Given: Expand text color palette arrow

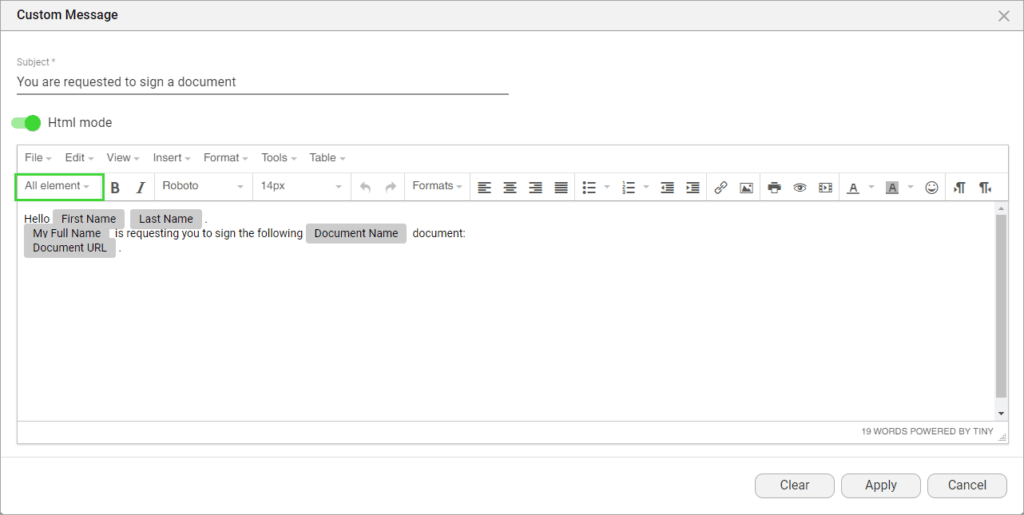Looking at the screenshot, I should click(871, 187).
